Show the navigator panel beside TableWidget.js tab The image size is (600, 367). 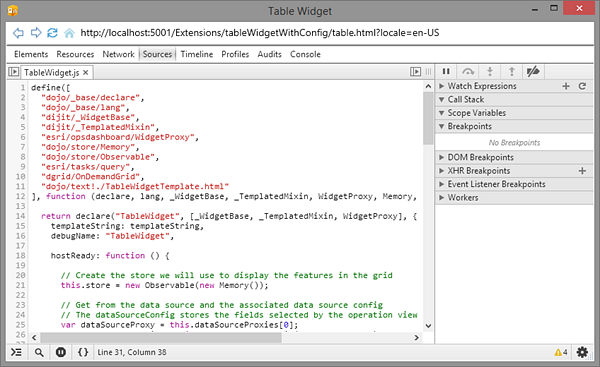pos(13,72)
